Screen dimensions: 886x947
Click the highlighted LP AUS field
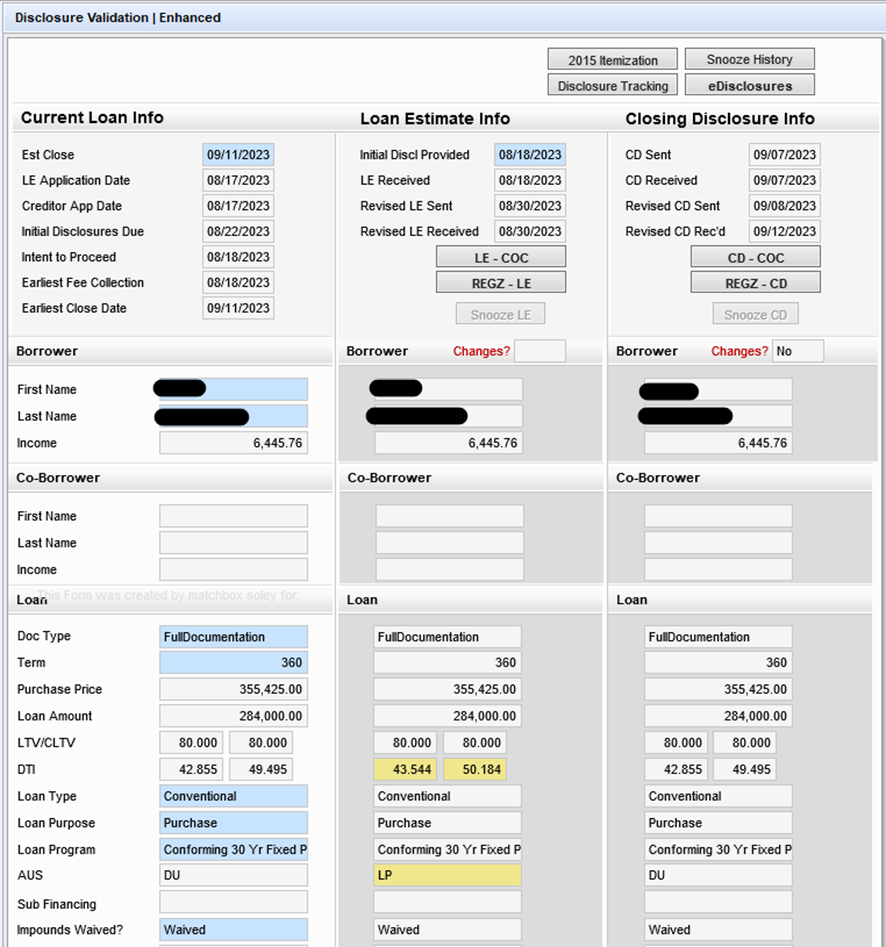click(447, 876)
